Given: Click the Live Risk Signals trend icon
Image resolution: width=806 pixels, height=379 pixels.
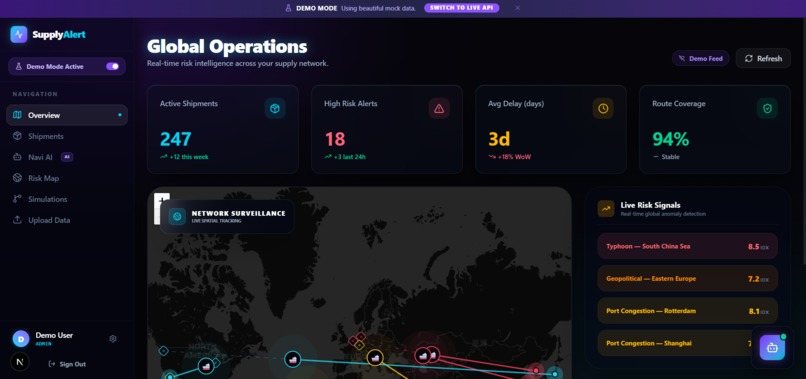Looking at the screenshot, I should click(x=606, y=208).
